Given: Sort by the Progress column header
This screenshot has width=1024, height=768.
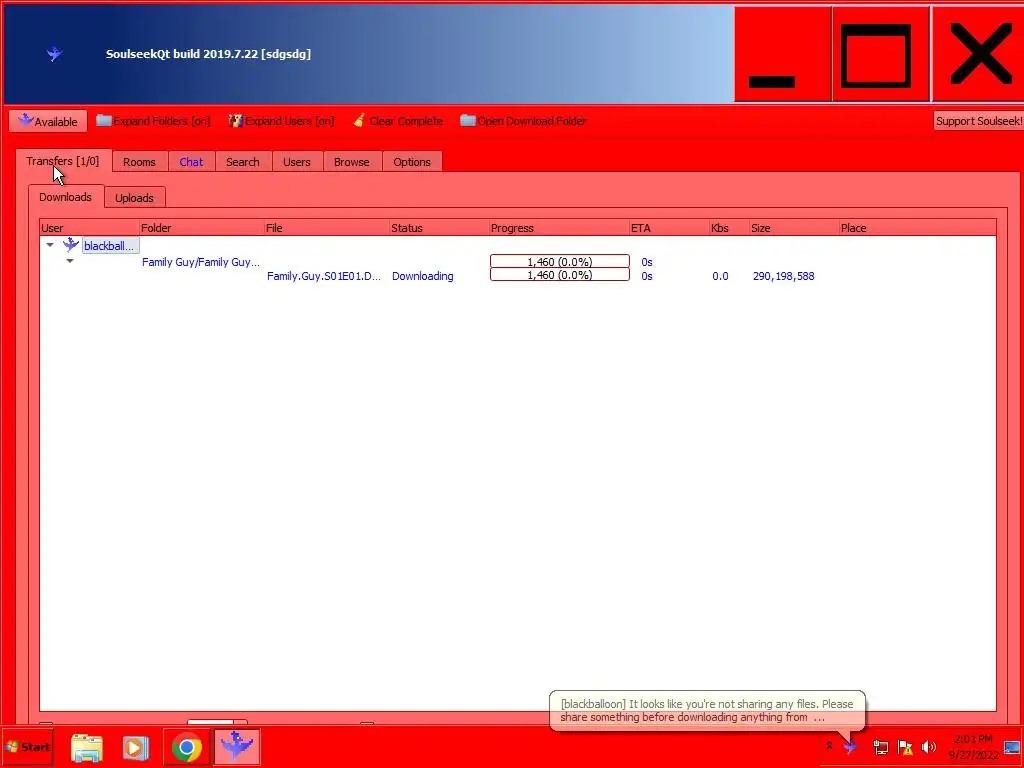Looking at the screenshot, I should point(560,228).
